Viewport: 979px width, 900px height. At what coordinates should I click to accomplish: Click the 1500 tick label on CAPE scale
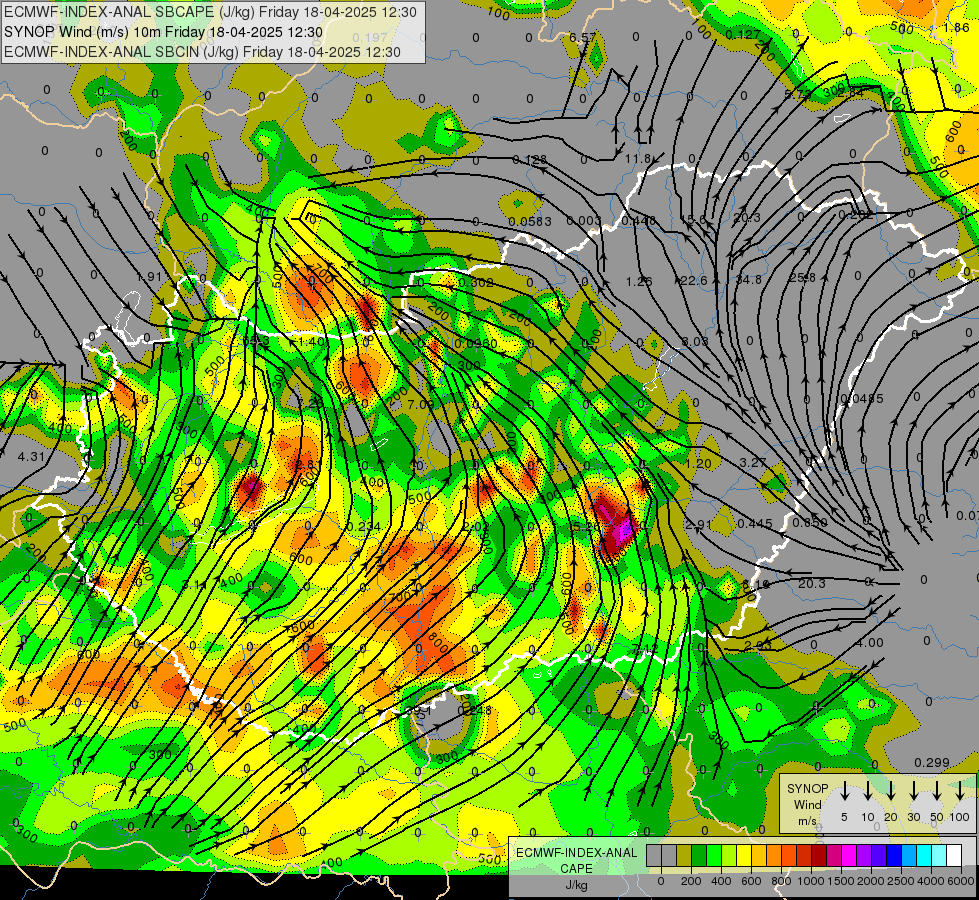click(842, 881)
